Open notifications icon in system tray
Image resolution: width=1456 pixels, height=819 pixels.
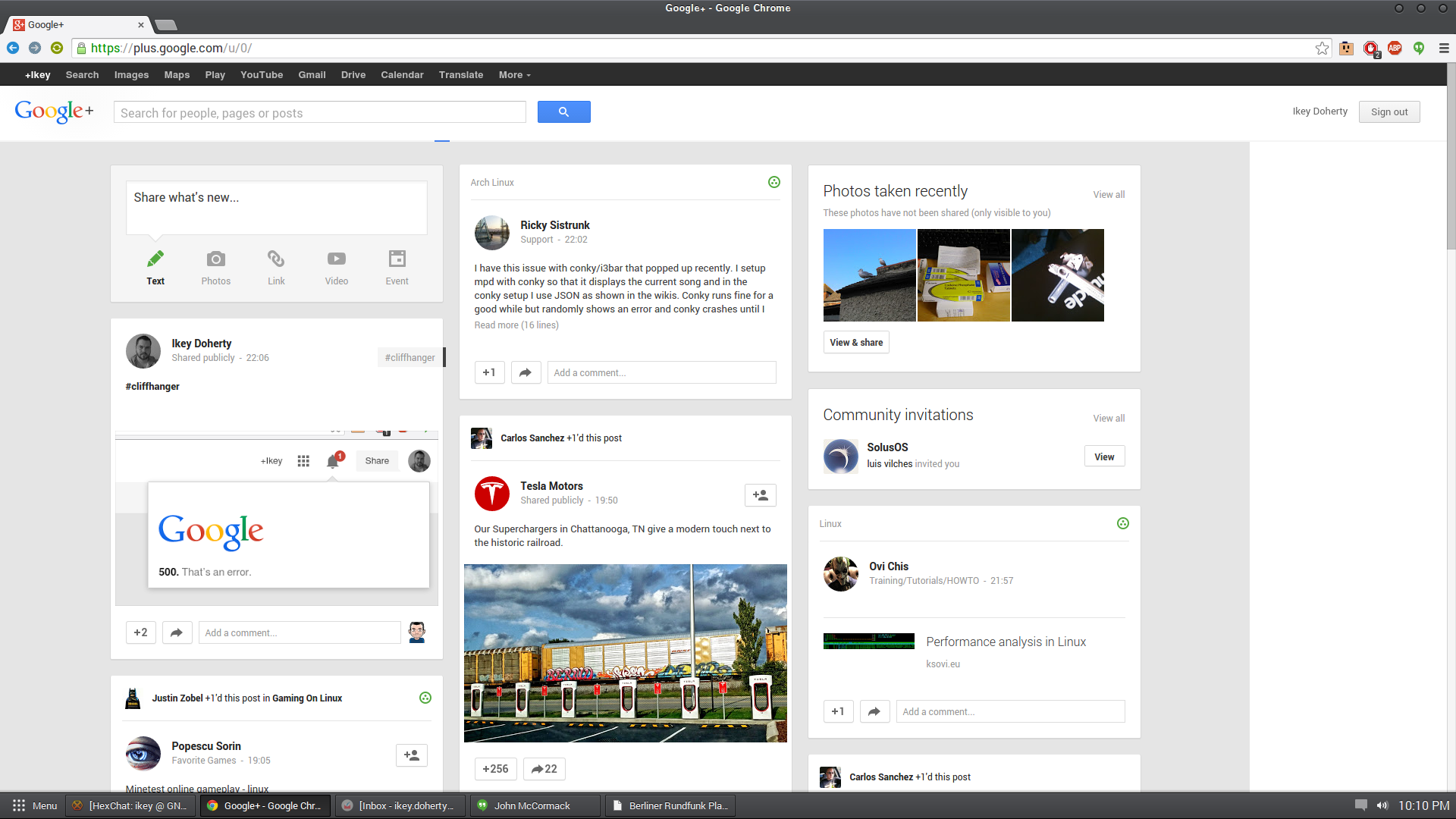pyautogui.click(x=1361, y=805)
